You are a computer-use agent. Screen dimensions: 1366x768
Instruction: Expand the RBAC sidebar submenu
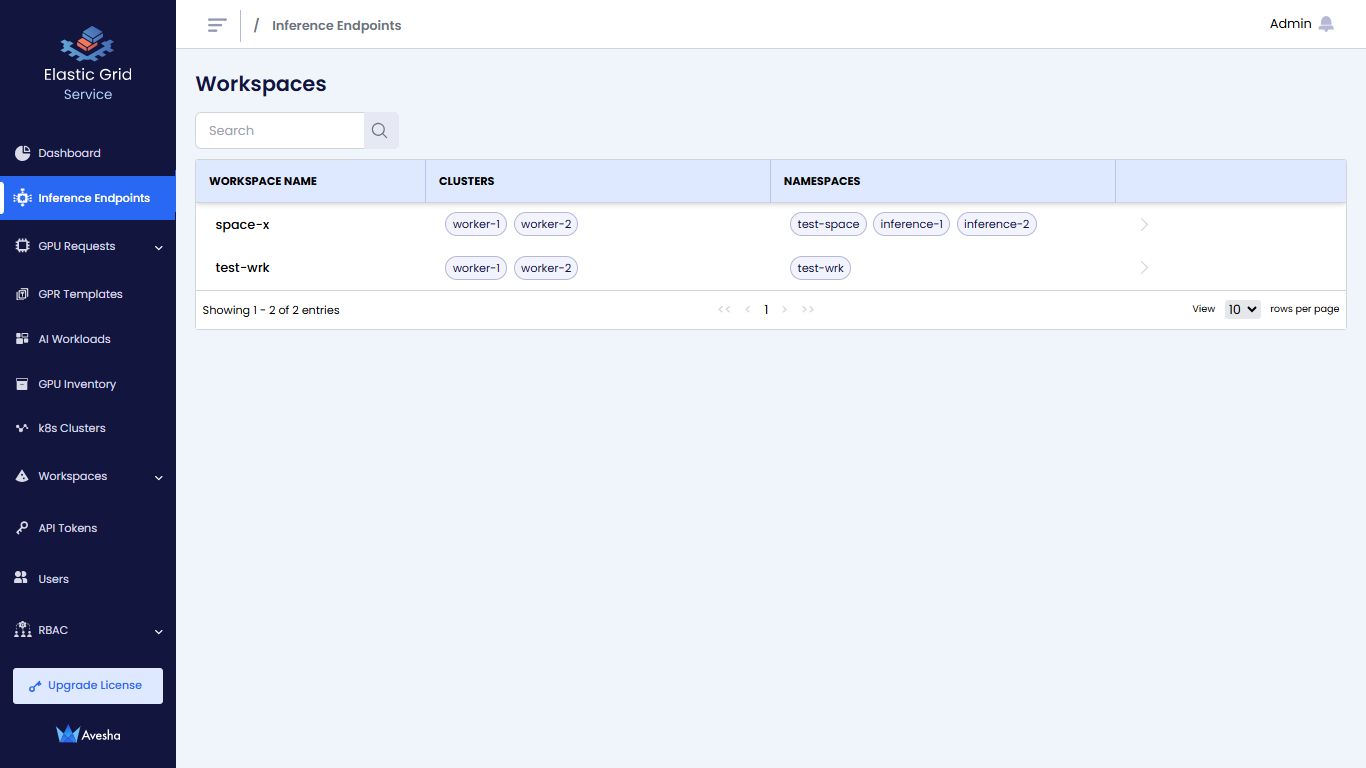point(159,631)
